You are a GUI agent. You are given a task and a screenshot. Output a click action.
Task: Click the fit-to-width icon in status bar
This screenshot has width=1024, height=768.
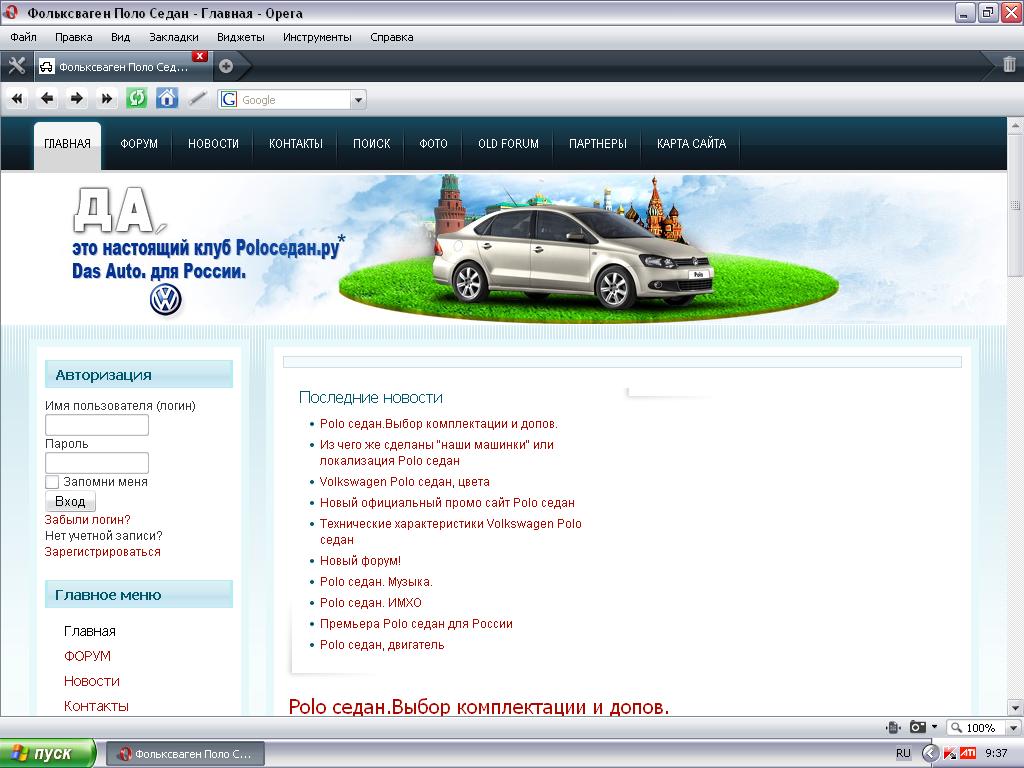(893, 727)
